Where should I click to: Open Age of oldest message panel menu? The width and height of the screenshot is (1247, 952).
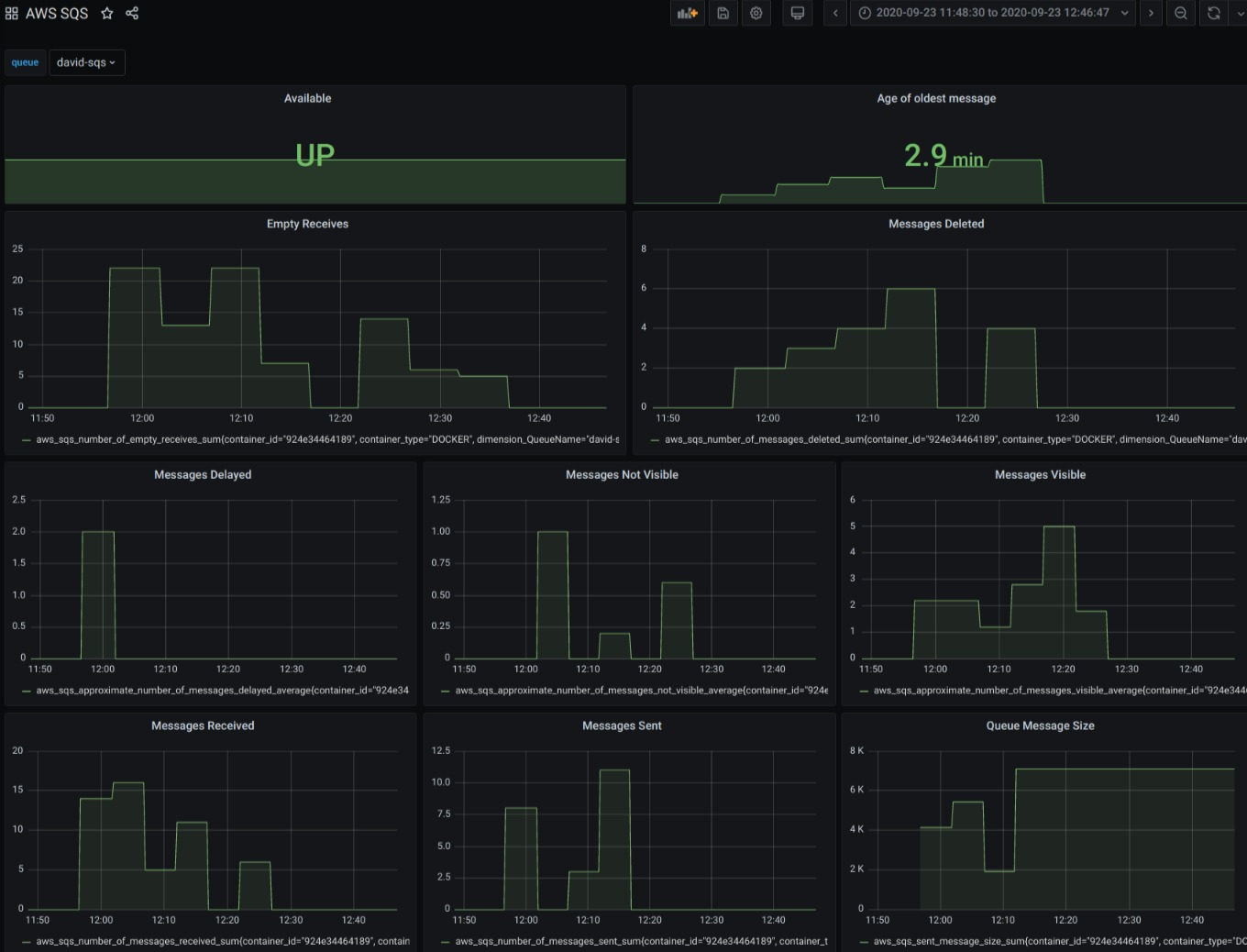(936, 98)
